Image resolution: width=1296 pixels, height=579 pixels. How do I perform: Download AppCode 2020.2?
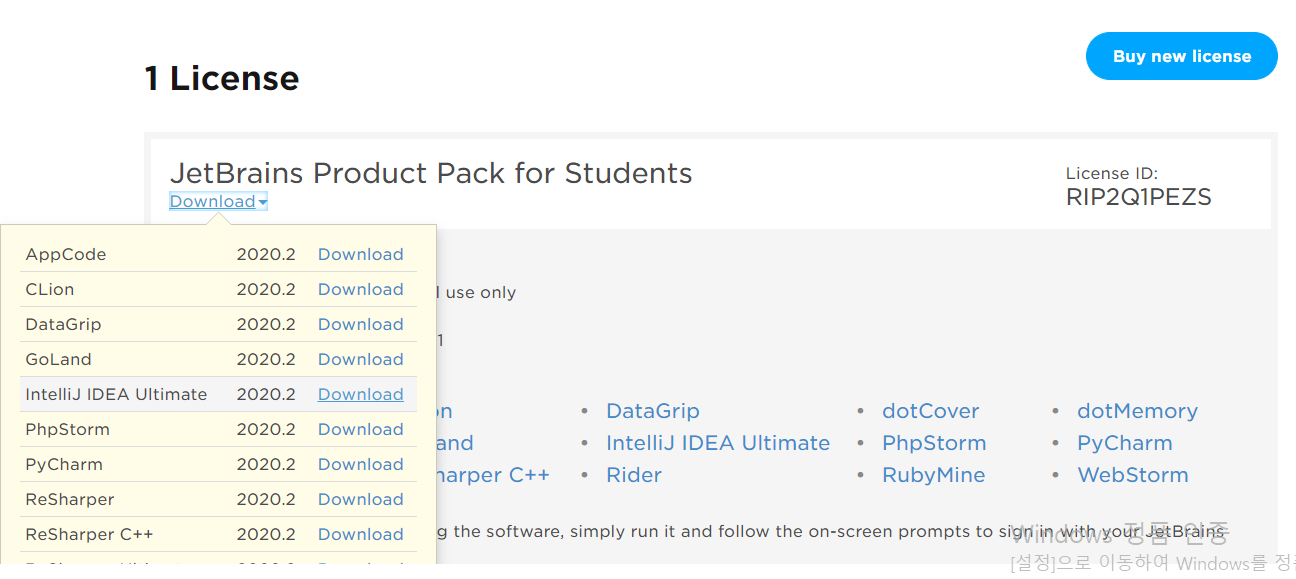[x=360, y=254]
